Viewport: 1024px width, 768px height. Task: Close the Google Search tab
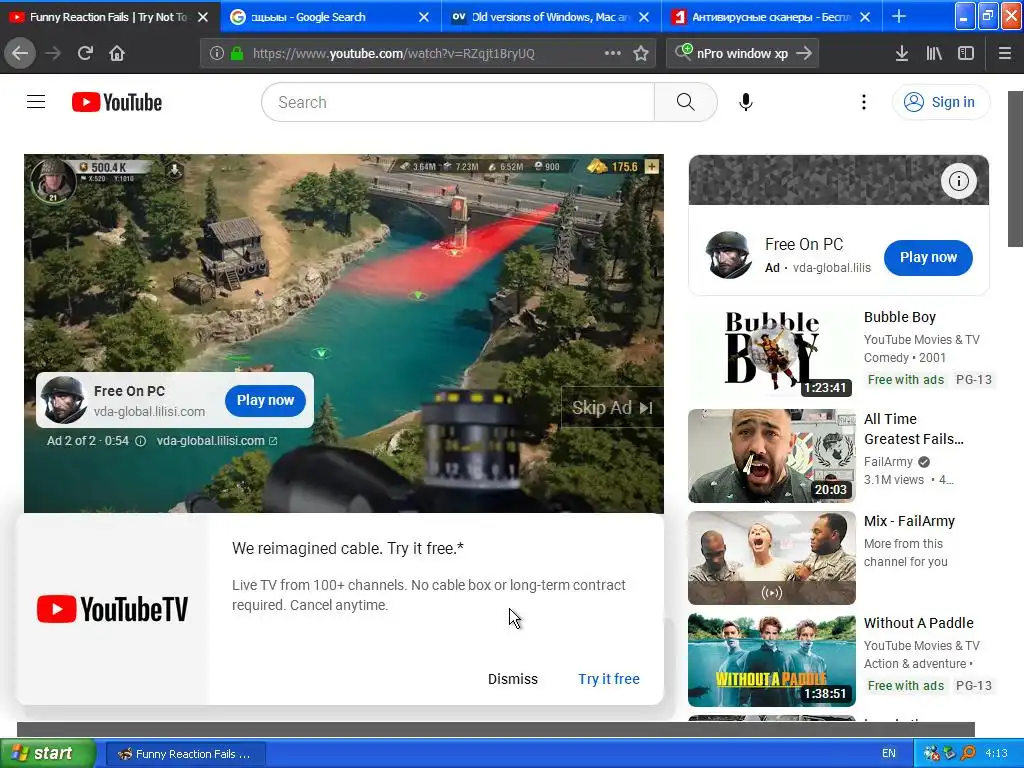tap(424, 17)
